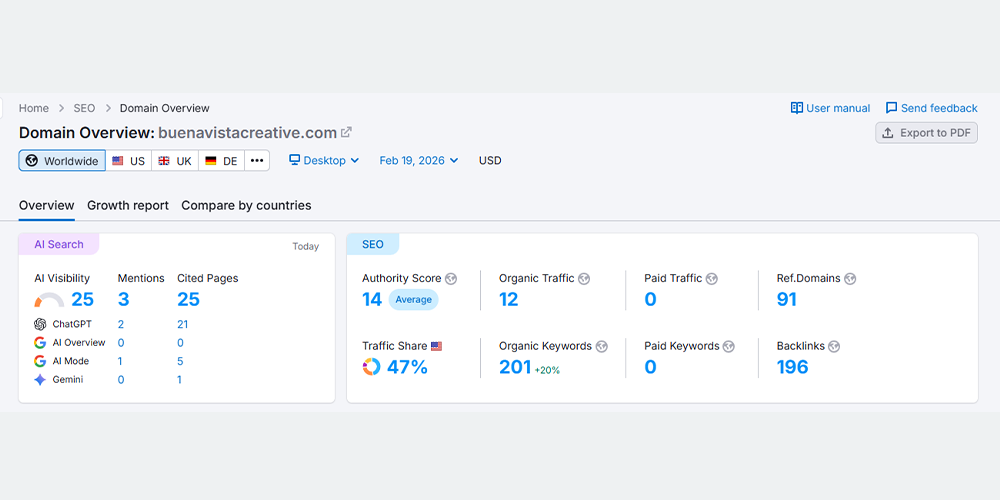Click info icon beside Ref.Domains
Viewport: 1000px width, 500px height.
pos(850,279)
